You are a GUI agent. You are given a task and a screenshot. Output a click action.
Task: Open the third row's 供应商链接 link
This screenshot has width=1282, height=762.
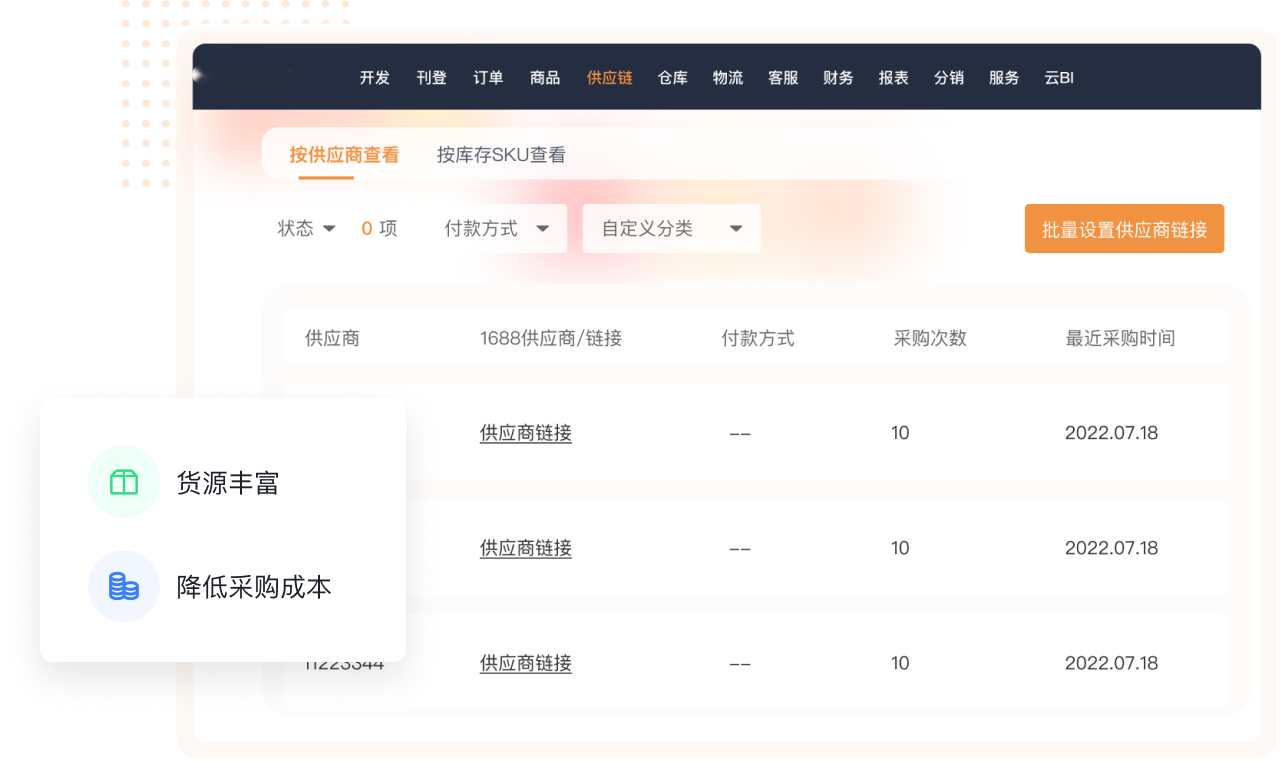pos(525,663)
